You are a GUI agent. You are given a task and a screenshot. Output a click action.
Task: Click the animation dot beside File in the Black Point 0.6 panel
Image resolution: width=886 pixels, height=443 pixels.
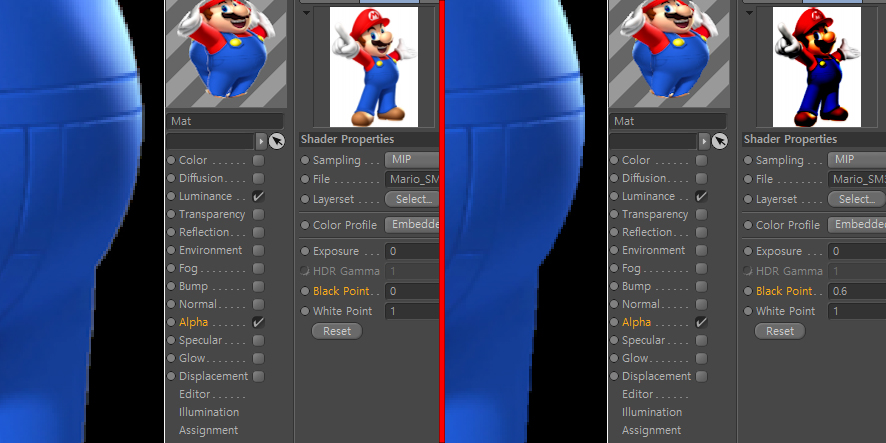coord(748,179)
